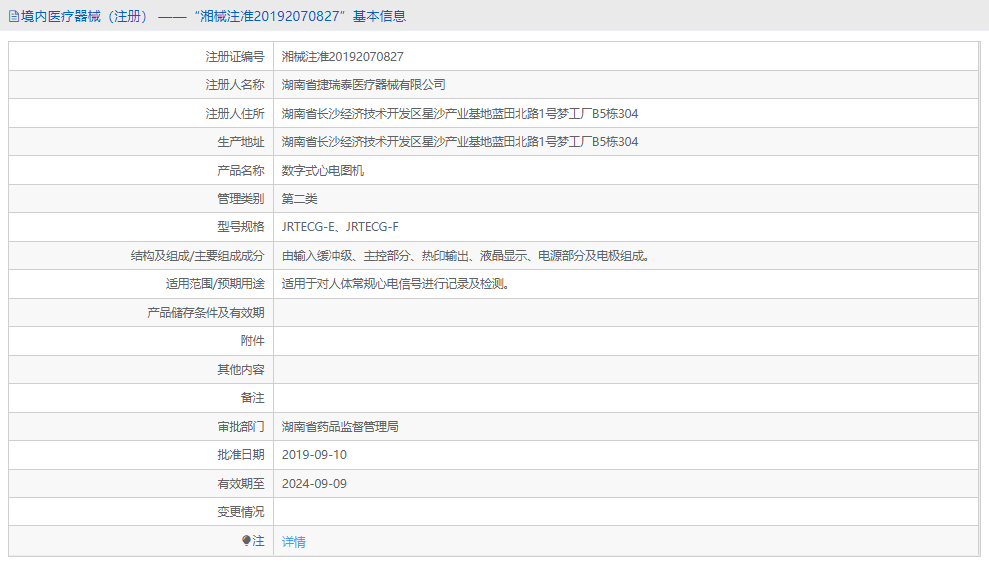Click the lightbulb icon beside 注
The width and height of the screenshot is (989, 564).
[x=246, y=541]
